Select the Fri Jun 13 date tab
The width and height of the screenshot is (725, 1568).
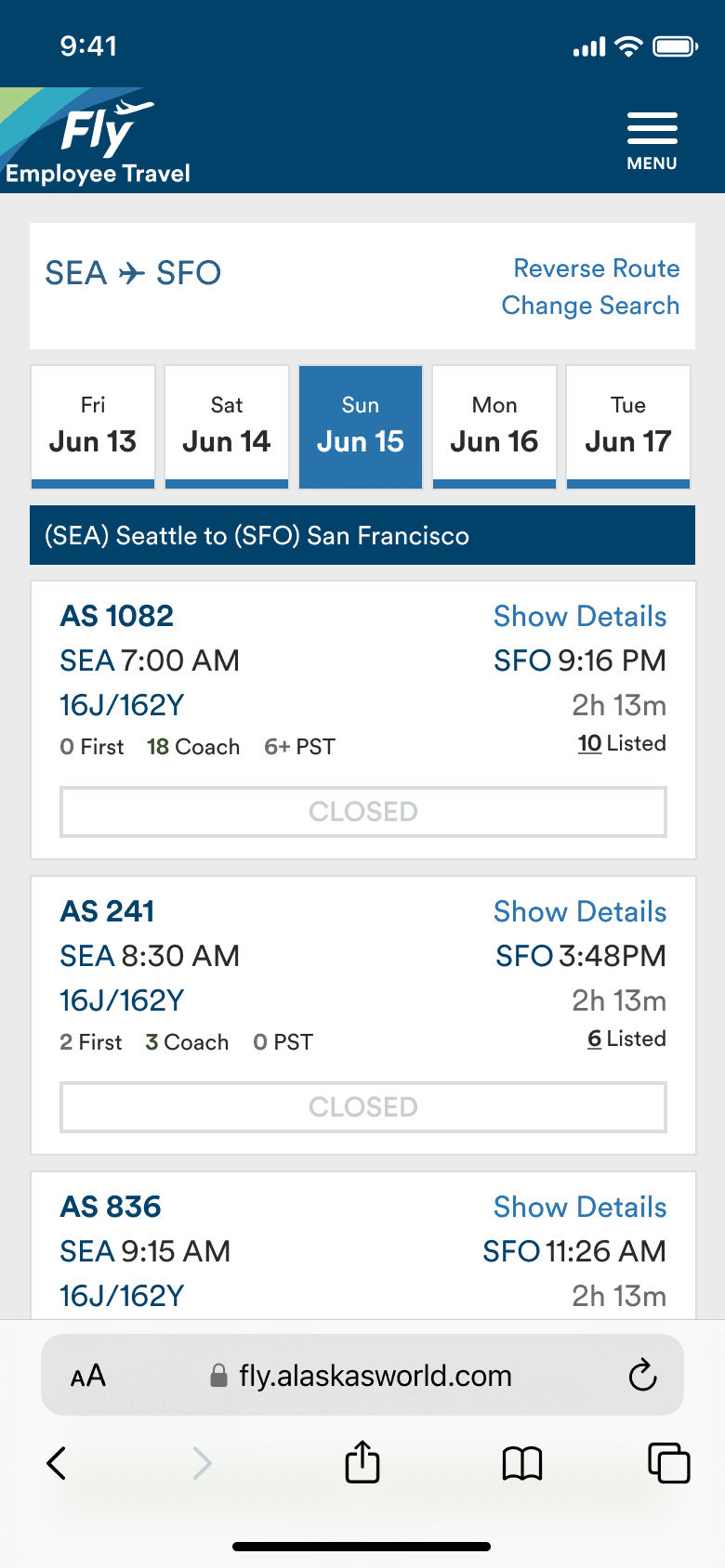93,426
